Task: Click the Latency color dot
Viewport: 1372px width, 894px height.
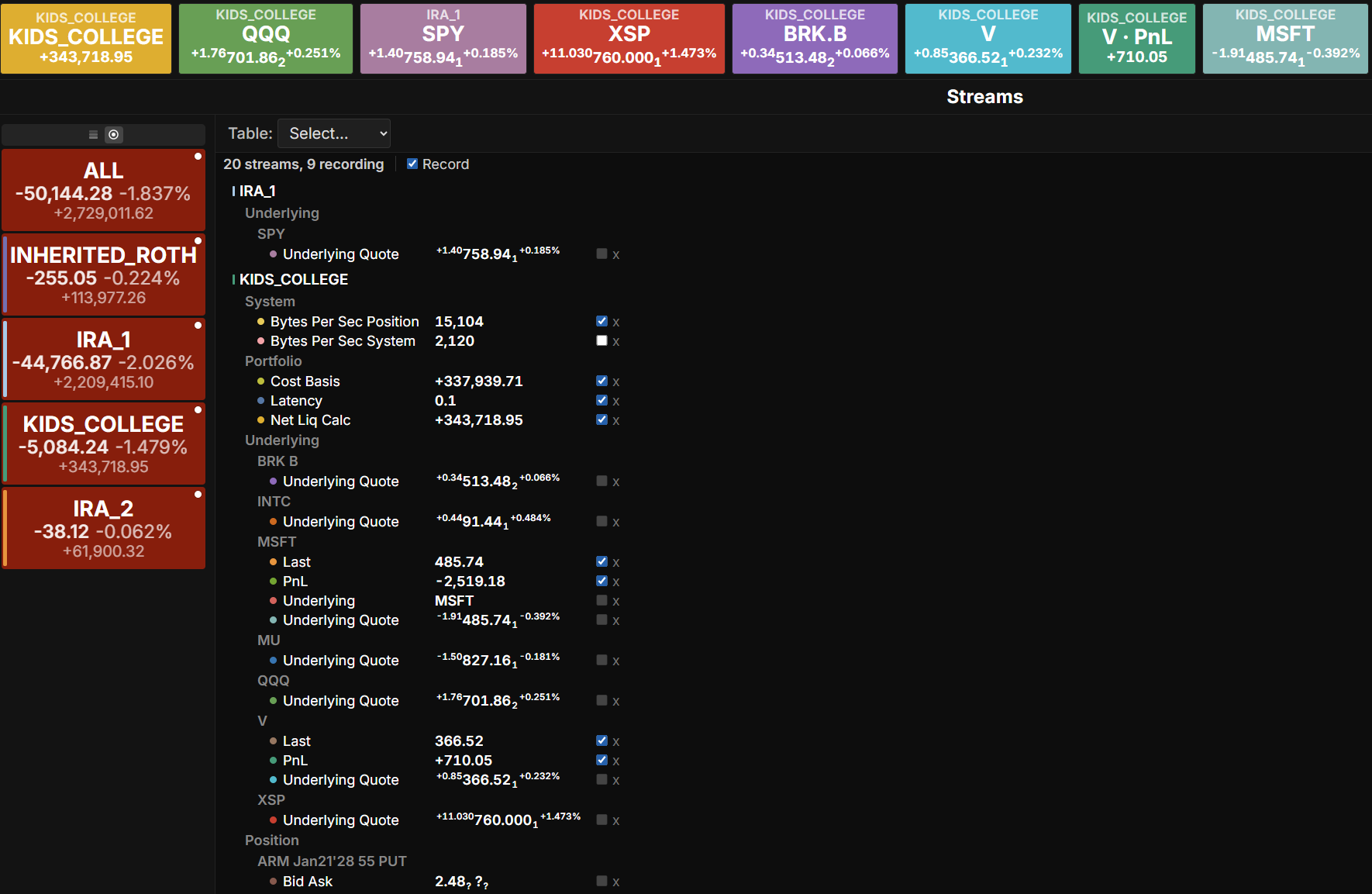Action: coord(261,401)
